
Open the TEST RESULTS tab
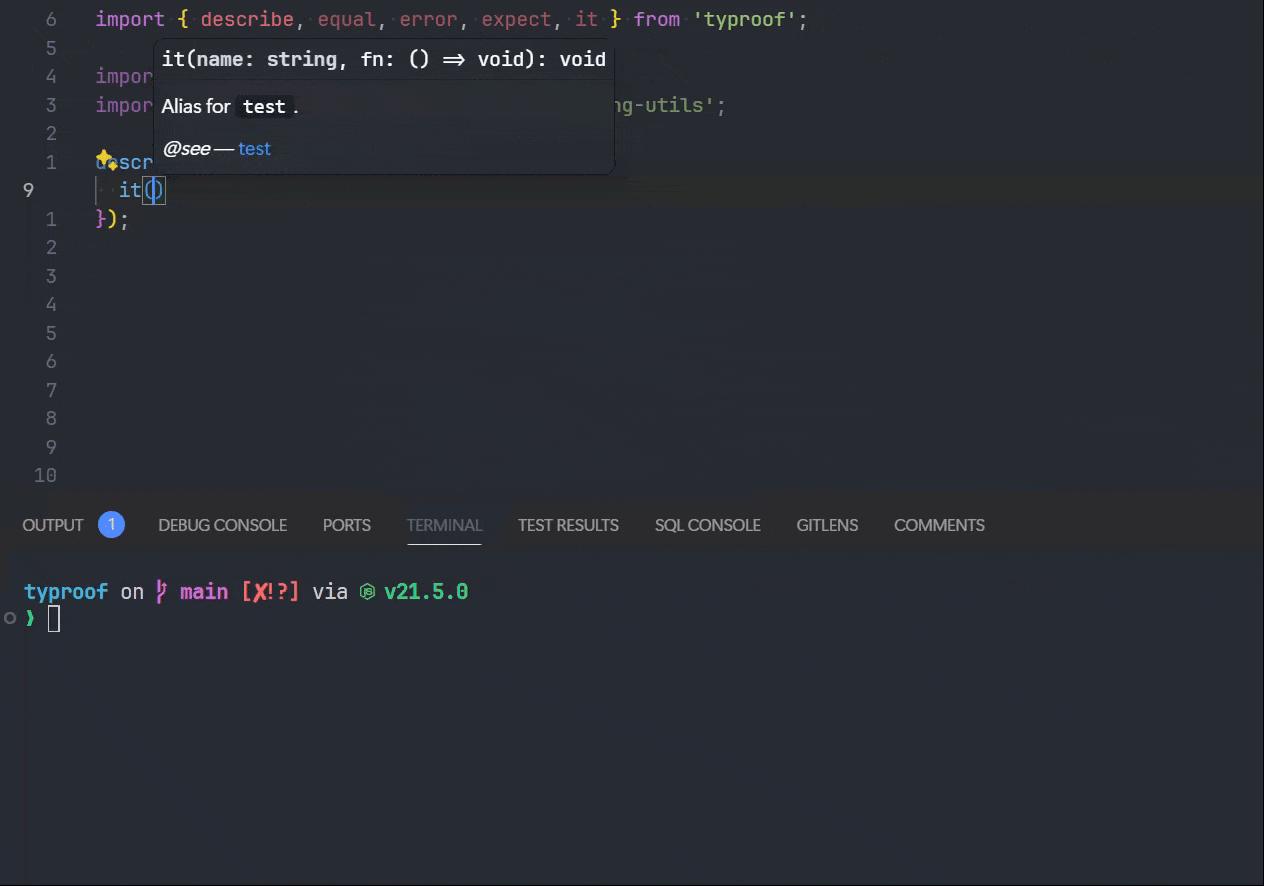pyautogui.click(x=568, y=525)
